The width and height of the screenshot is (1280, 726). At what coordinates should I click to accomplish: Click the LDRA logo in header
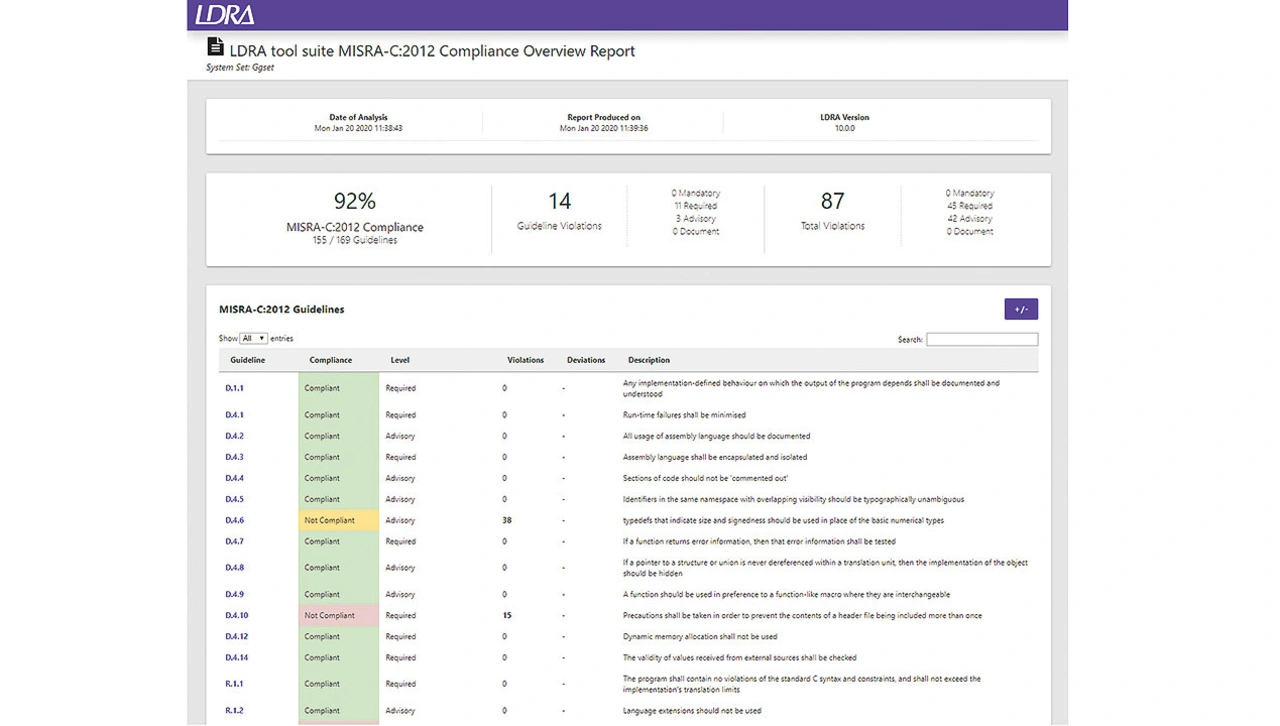225,15
